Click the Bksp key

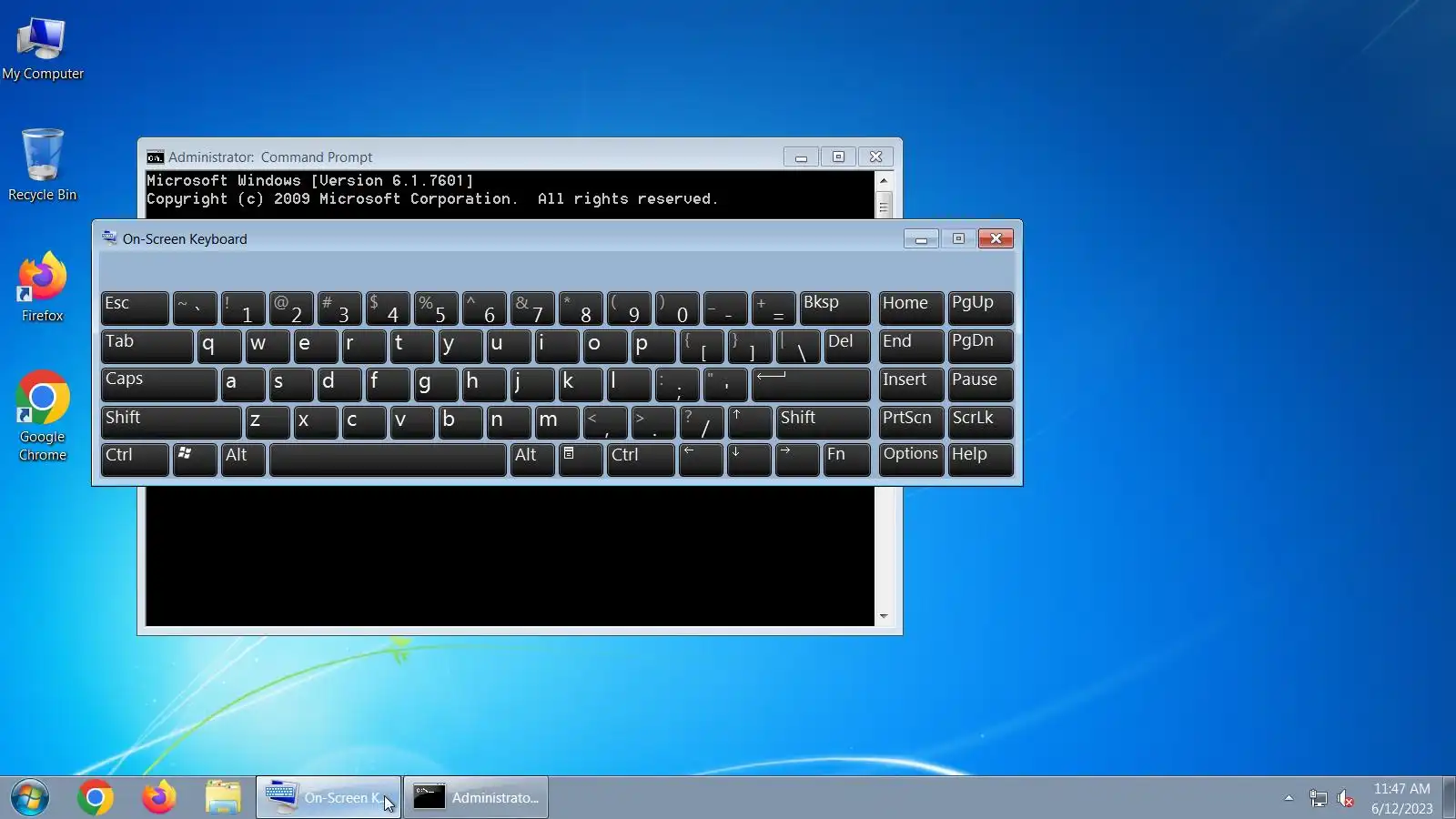tap(834, 308)
